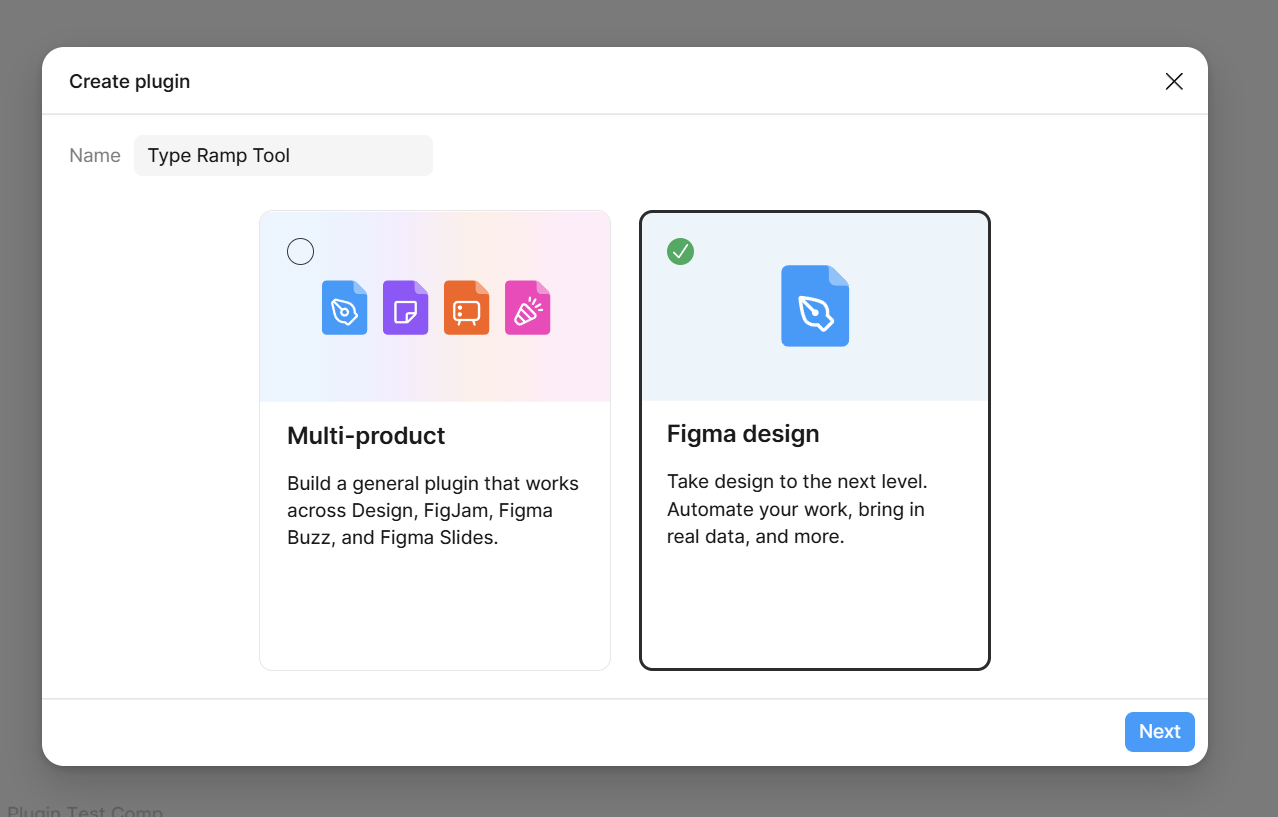Click the blue Design file icon in Multi-product
The image size is (1278, 817).
(345, 307)
